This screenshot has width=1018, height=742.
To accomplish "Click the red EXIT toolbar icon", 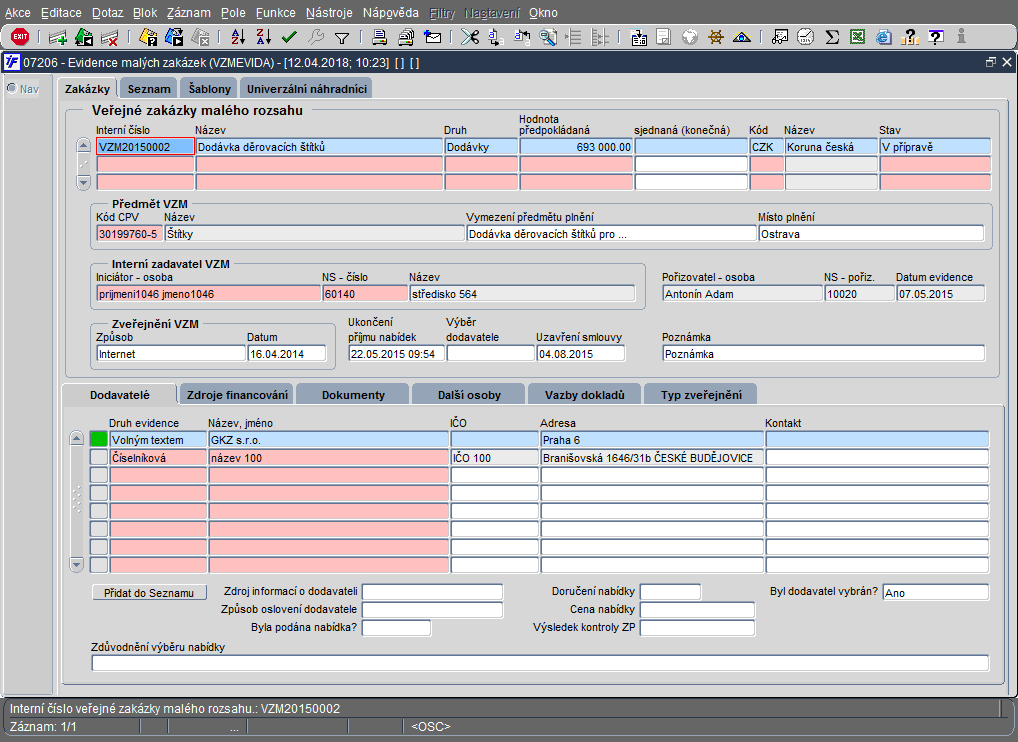I will [x=19, y=37].
